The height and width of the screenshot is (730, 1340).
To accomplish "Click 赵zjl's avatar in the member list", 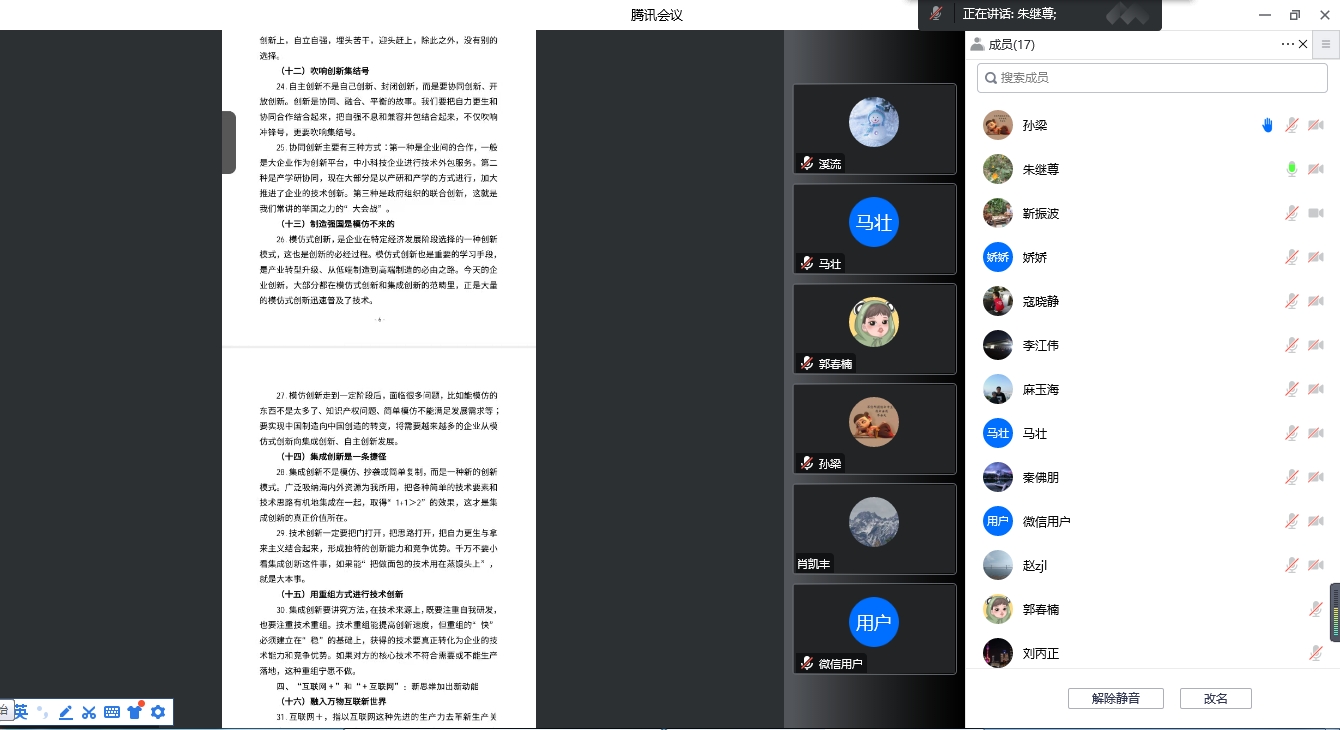I will tap(998, 565).
